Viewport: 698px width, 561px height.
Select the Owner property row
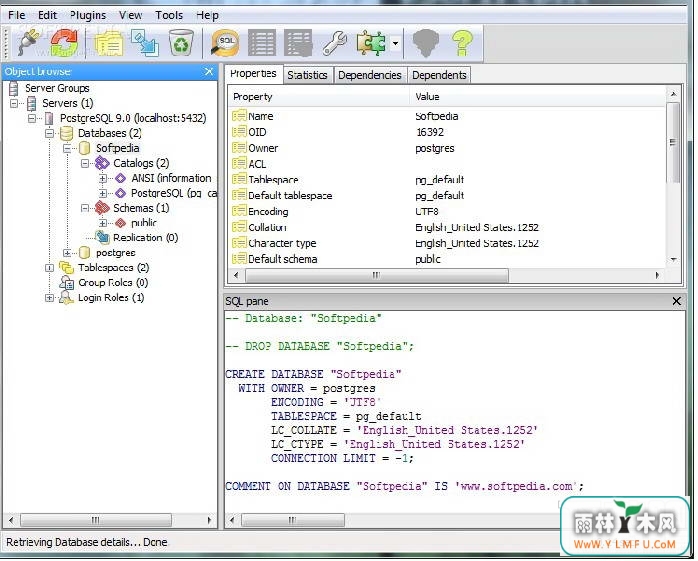pyautogui.click(x=447, y=148)
